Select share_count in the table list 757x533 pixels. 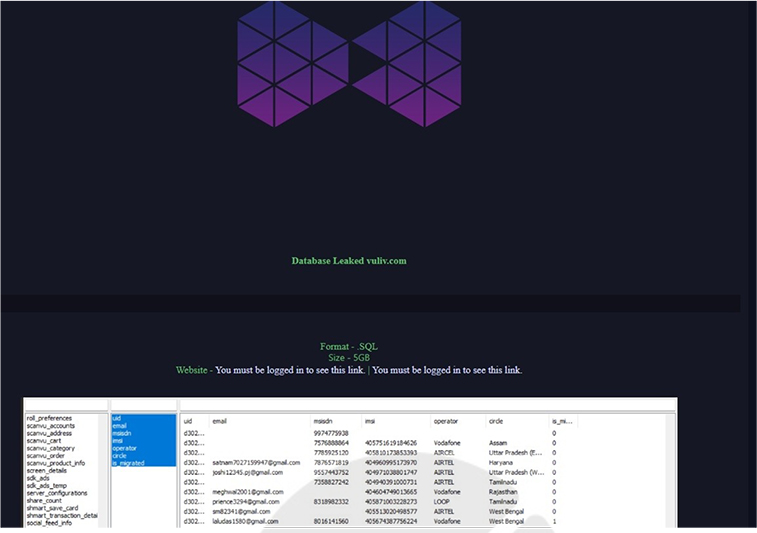click(44, 501)
